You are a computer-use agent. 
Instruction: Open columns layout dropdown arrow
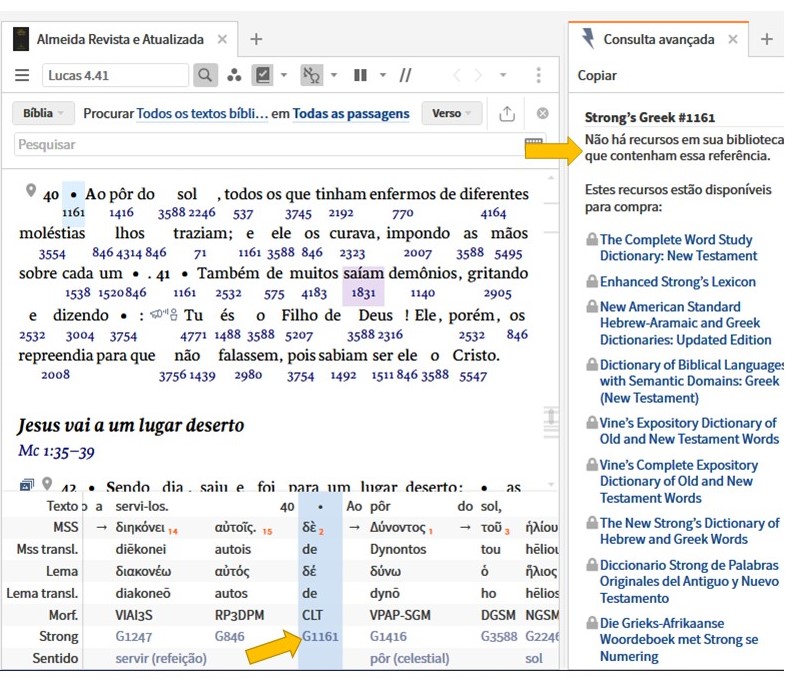coord(383,75)
